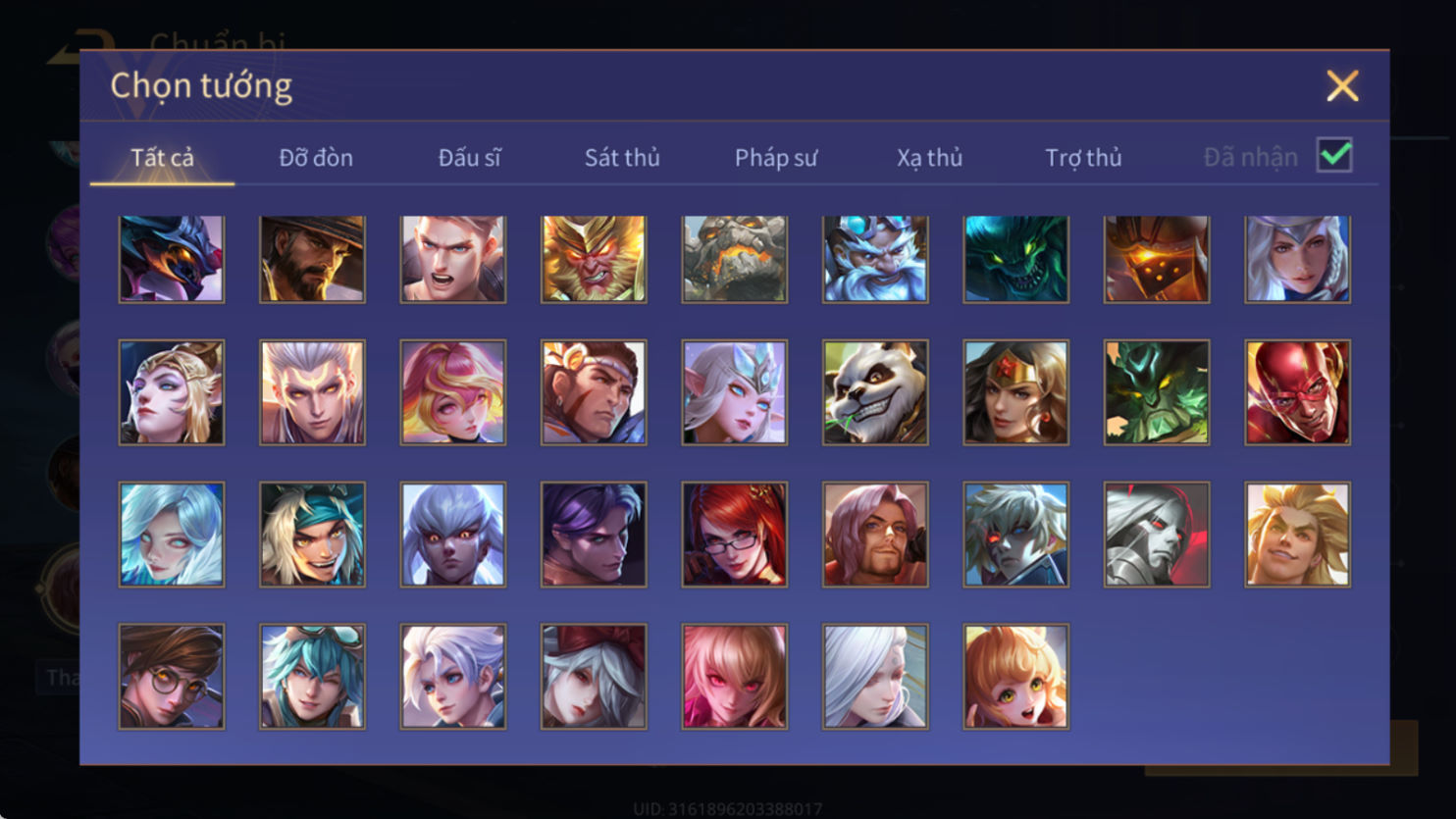Pick the rock golem hero portrait
1456x819 pixels.
point(734,259)
